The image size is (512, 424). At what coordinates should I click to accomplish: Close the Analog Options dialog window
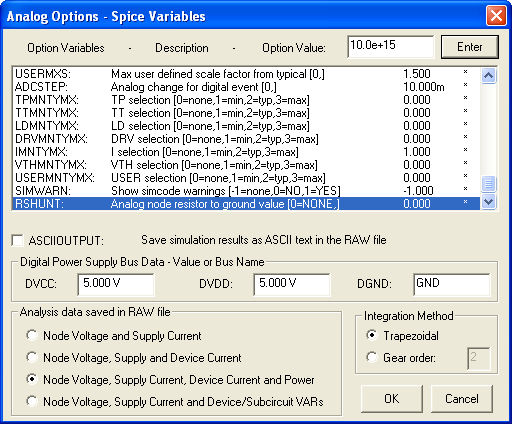496,16
